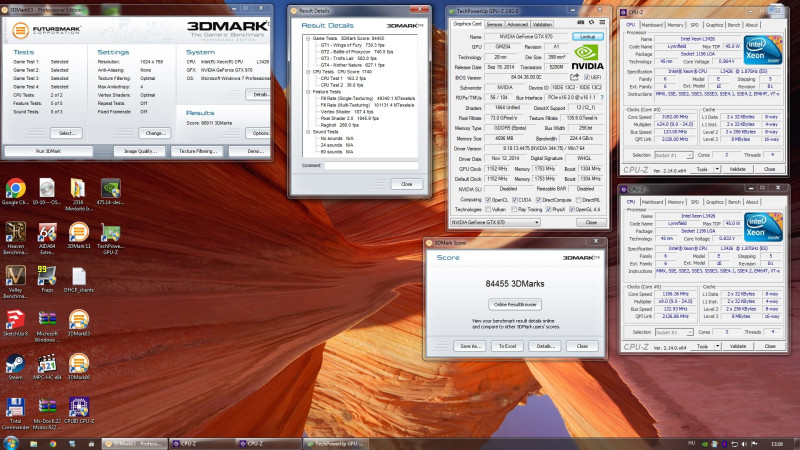Open Memory tab in the 3192 MHz CPU-Z window
800x450 pixels.
coord(675,24)
